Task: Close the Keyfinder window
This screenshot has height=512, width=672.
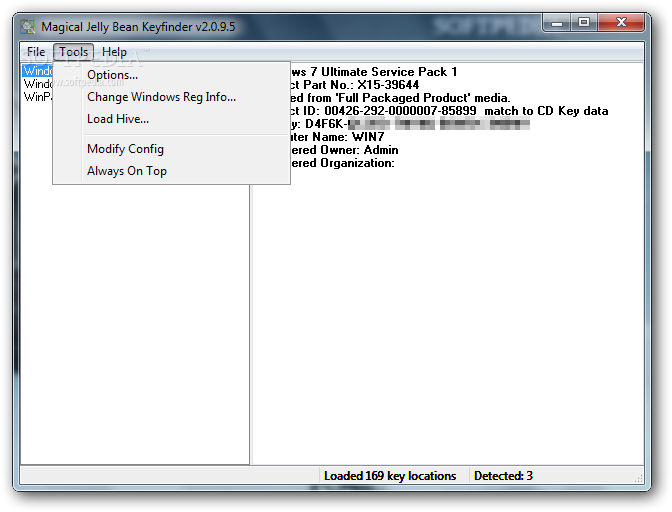Action: coord(621,23)
